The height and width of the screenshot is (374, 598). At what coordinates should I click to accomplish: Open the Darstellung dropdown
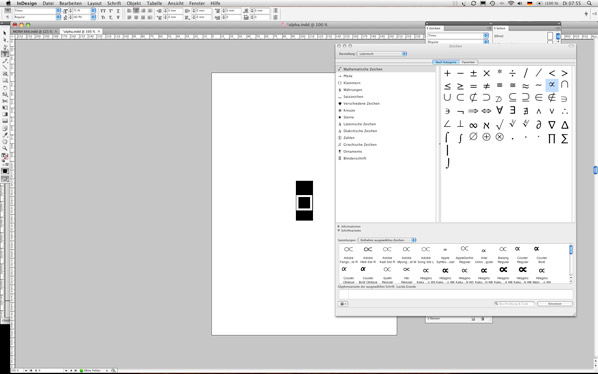(382, 54)
